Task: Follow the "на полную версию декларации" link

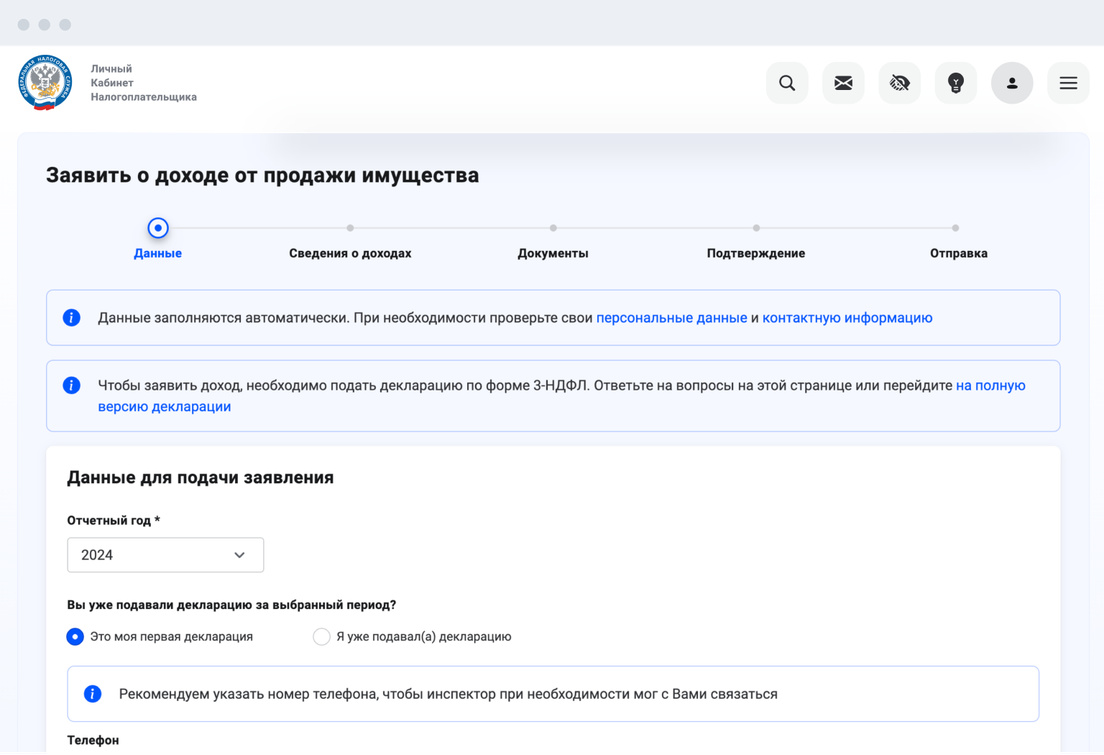Action: [x=990, y=385]
